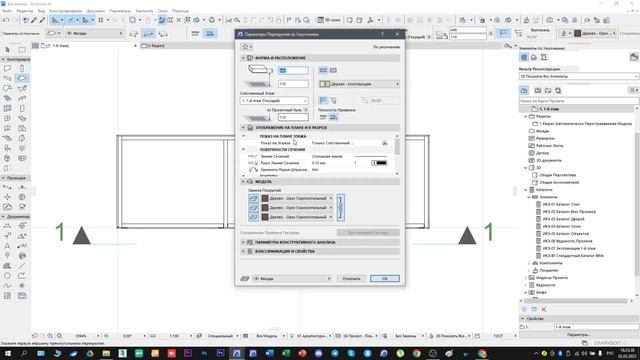The image size is (640, 360).
Task: Open the top surface material dropdown
Action: pyautogui.click(x=297, y=198)
